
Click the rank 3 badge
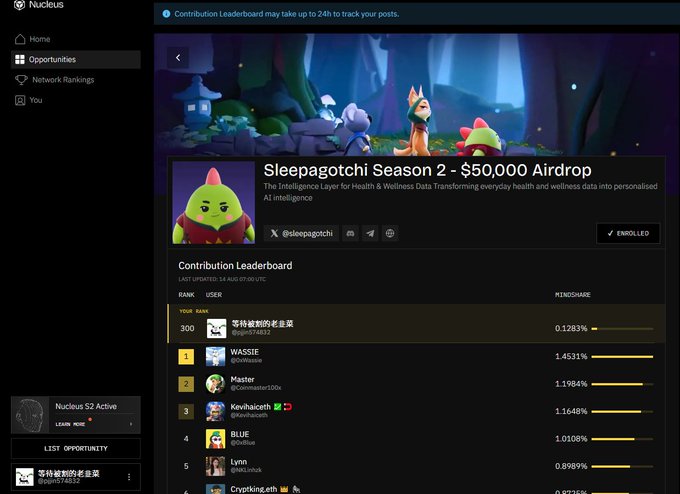pyautogui.click(x=186, y=411)
